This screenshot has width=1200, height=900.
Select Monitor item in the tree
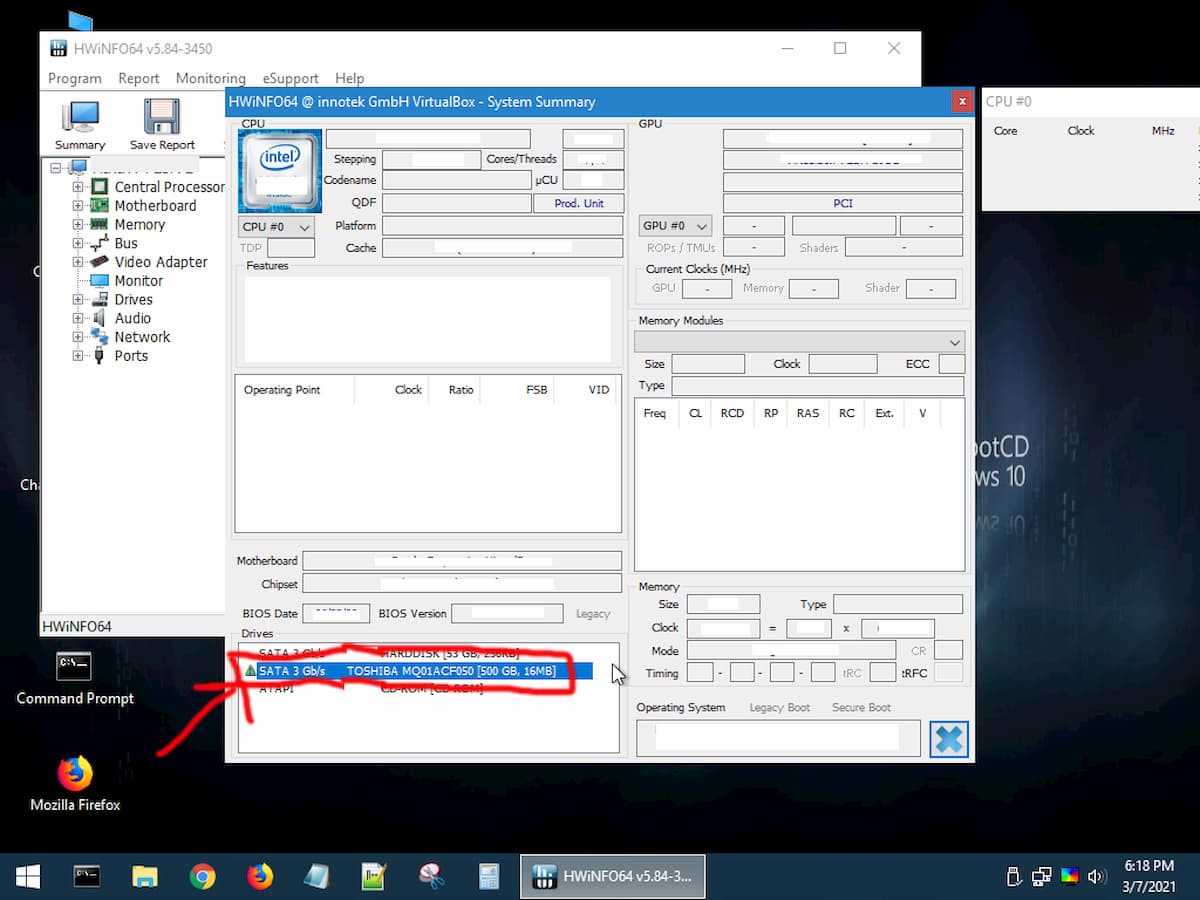[x=139, y=281]
